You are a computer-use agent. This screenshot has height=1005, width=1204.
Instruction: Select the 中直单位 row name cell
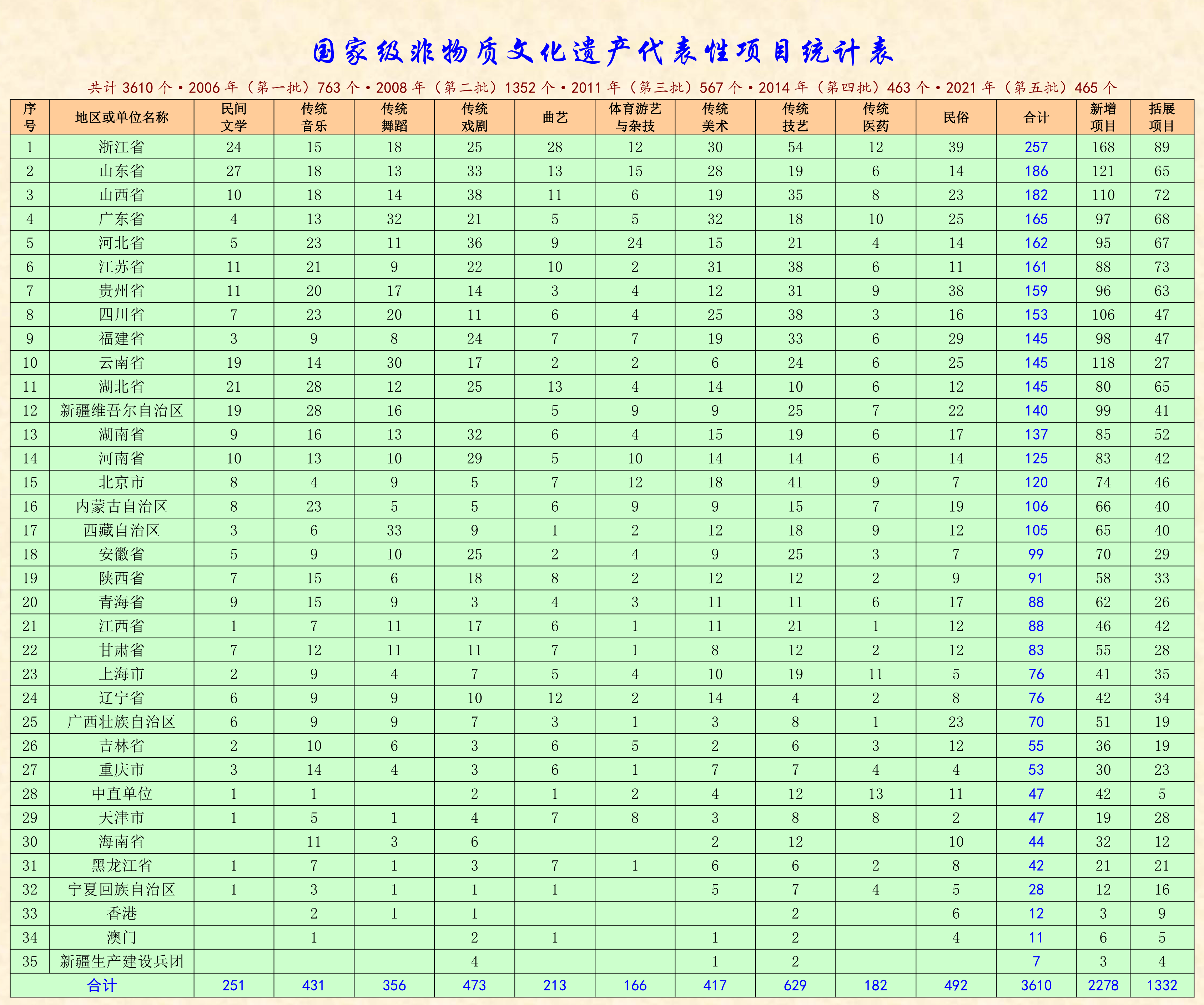point(122,794)
